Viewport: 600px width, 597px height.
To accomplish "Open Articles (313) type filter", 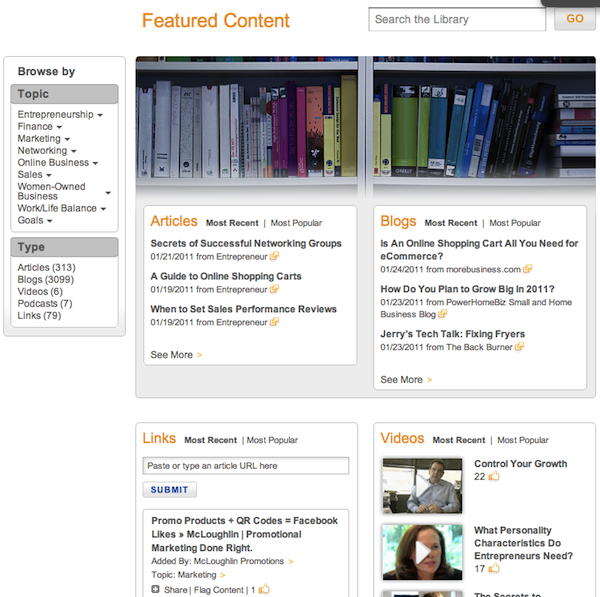I will point(46,267).
